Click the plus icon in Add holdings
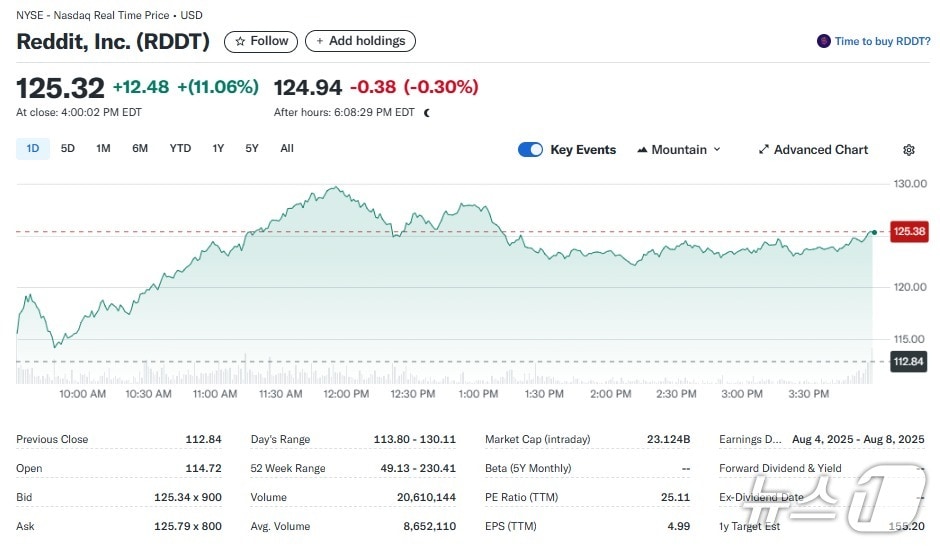Image resolution: width=940 pixels, height=546 pixels. (320, 41)
